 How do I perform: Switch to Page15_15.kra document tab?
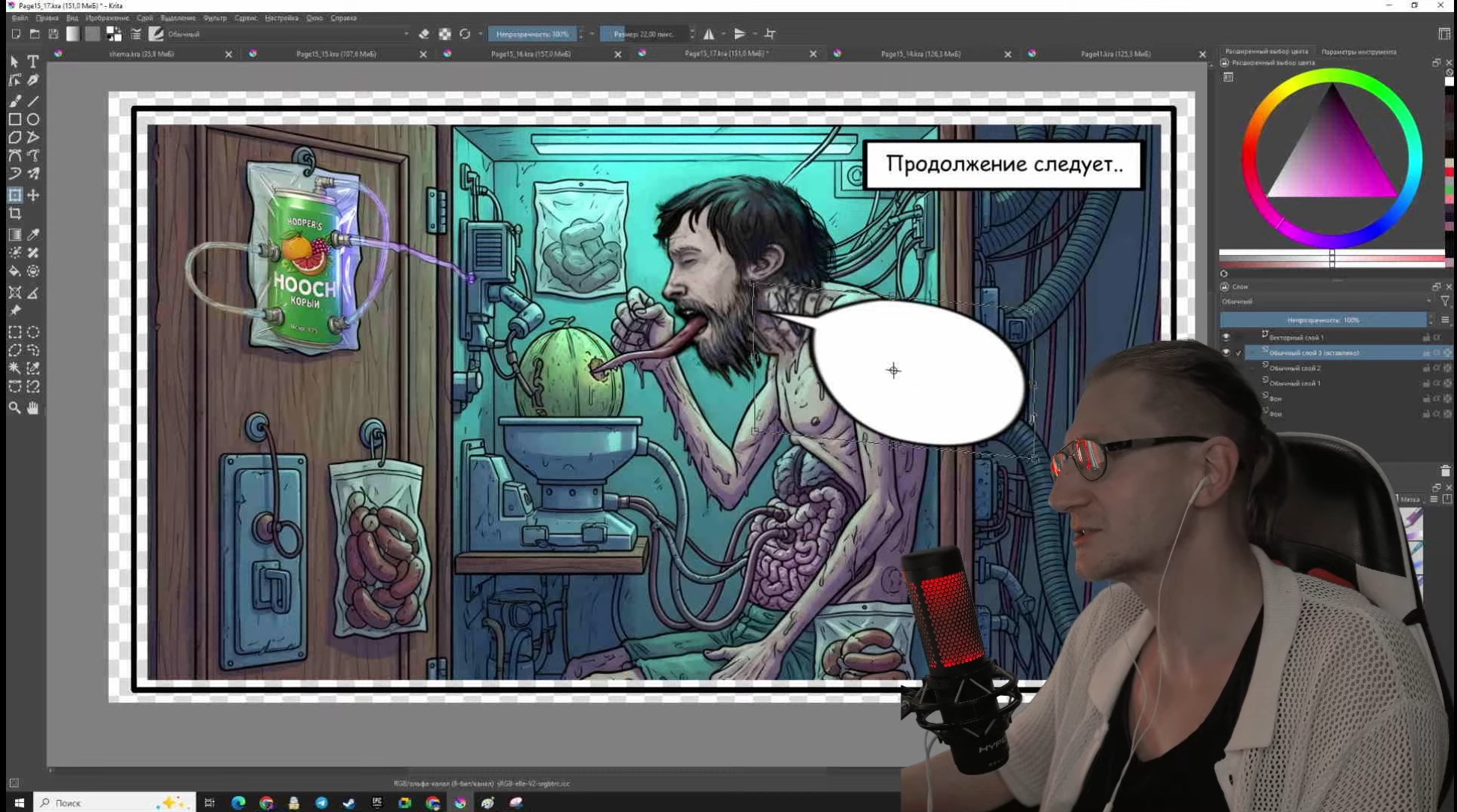point(336,54)
